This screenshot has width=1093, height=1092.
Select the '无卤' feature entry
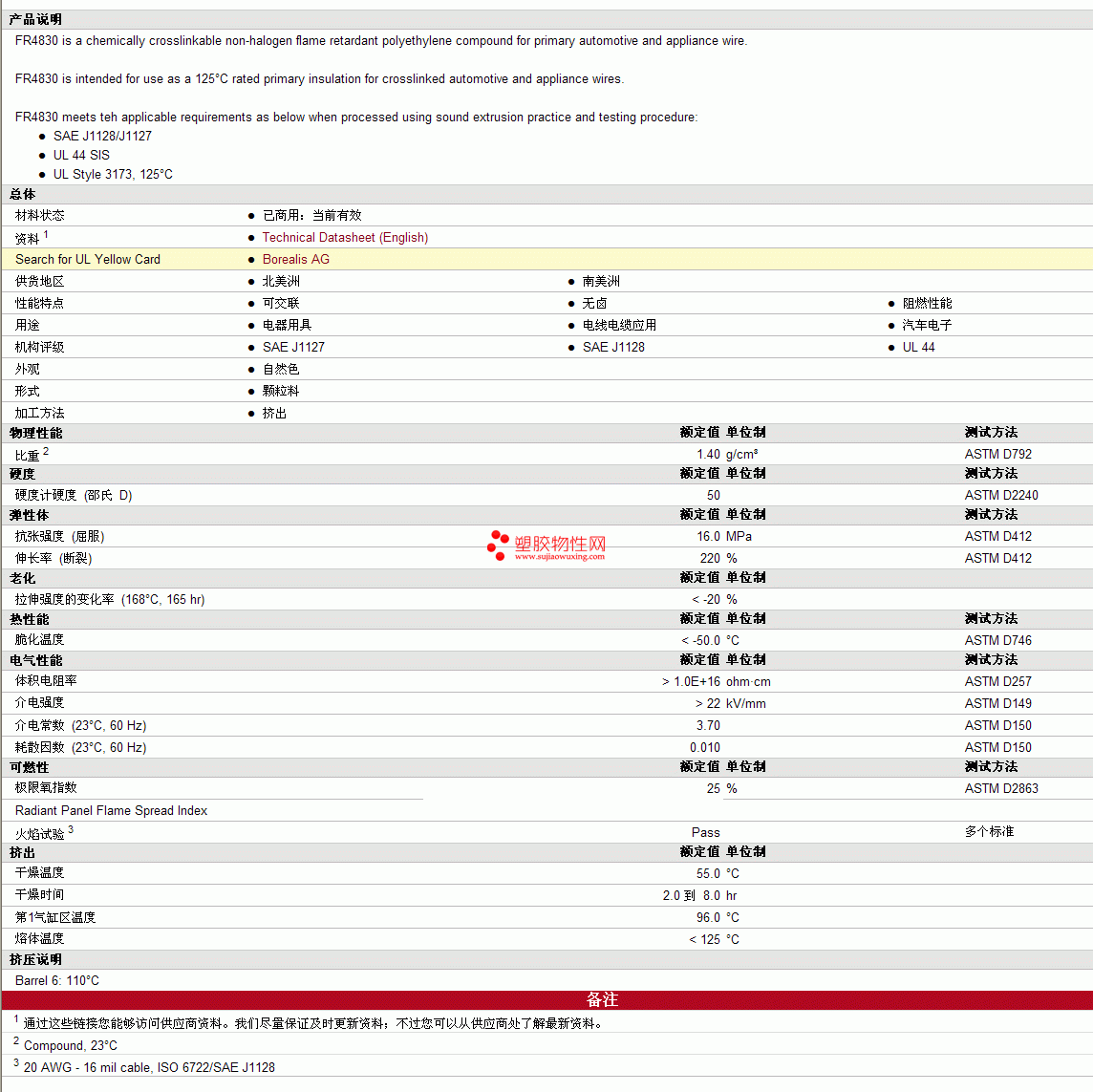[x=594, y=303]
